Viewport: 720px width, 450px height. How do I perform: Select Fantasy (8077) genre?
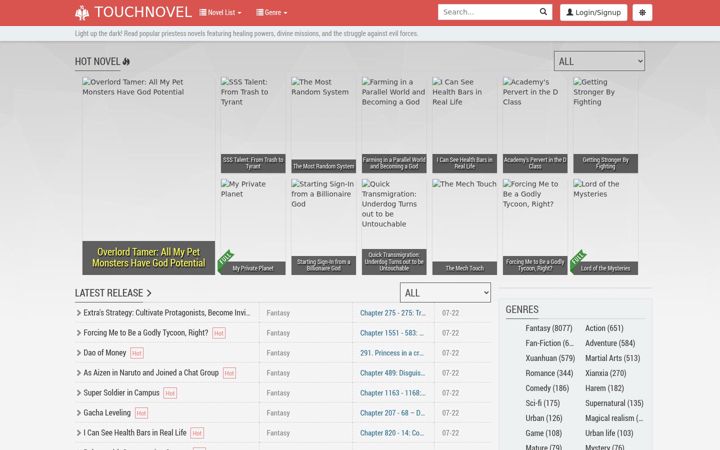[x=549, y=328]
